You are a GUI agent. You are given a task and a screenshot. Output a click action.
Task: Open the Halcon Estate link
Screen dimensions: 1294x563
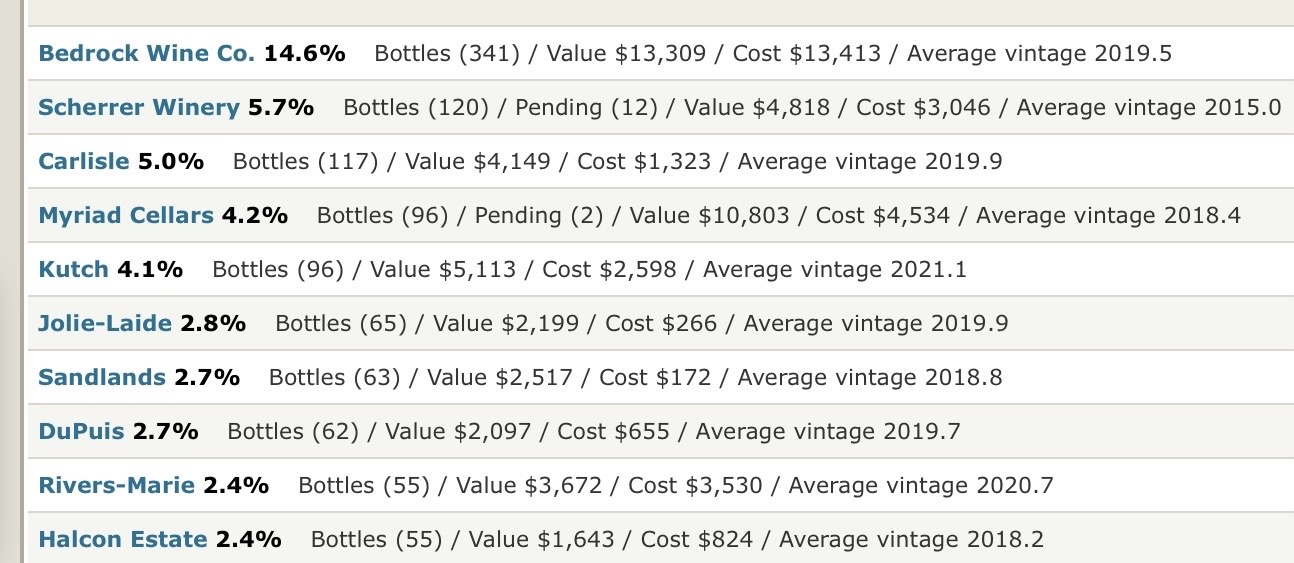click(x=122, y=540)
